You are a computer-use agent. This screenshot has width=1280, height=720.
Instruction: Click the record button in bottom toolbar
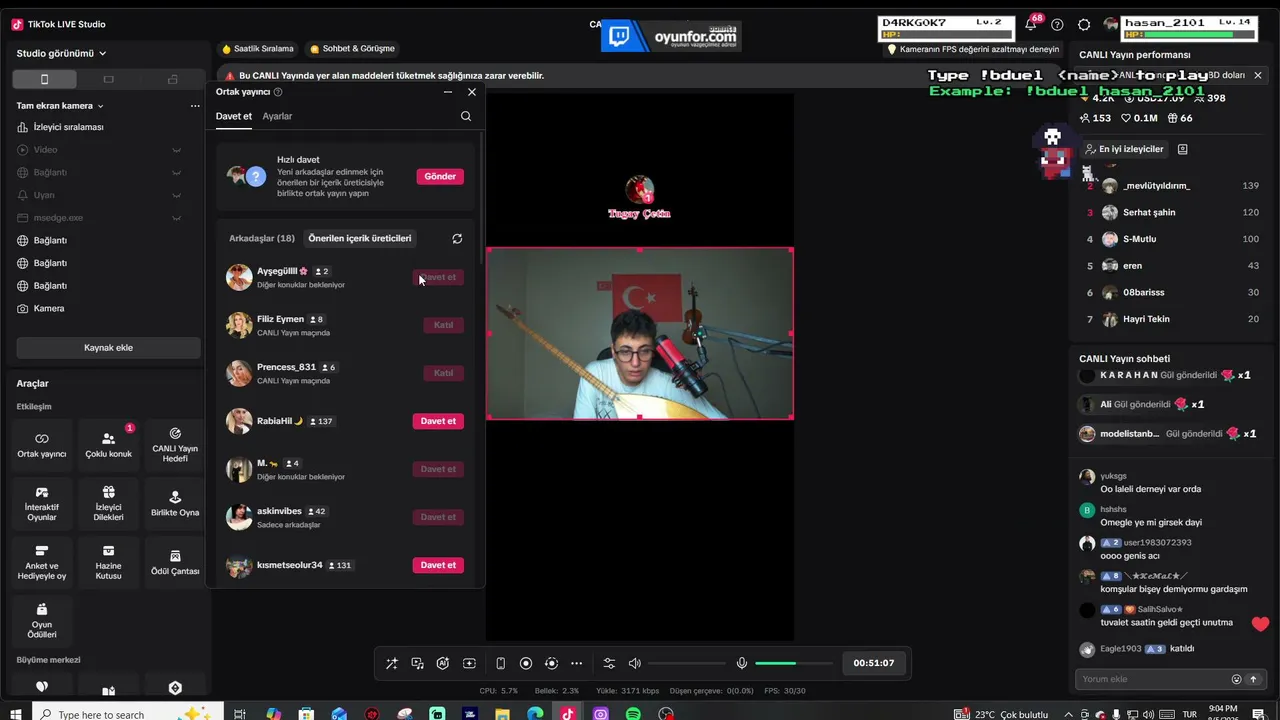(x=526, y=663)
